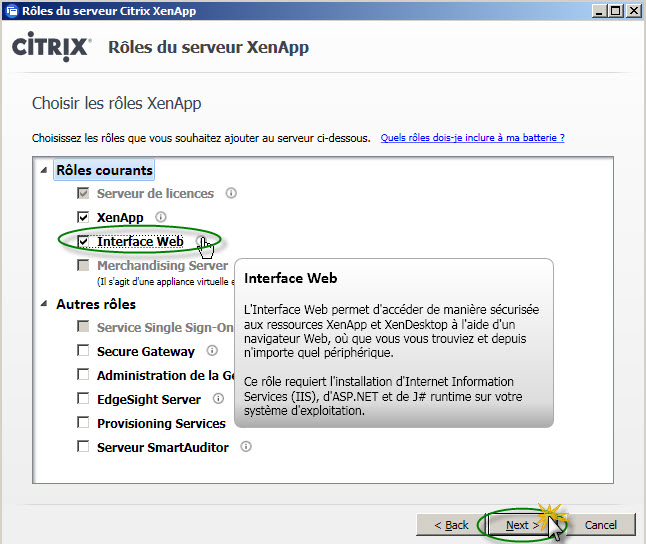Viewport: 646px width, 544px height.
Task: Tick the Serveur SmartAuditor checkbox
Action: pos(83,446)
